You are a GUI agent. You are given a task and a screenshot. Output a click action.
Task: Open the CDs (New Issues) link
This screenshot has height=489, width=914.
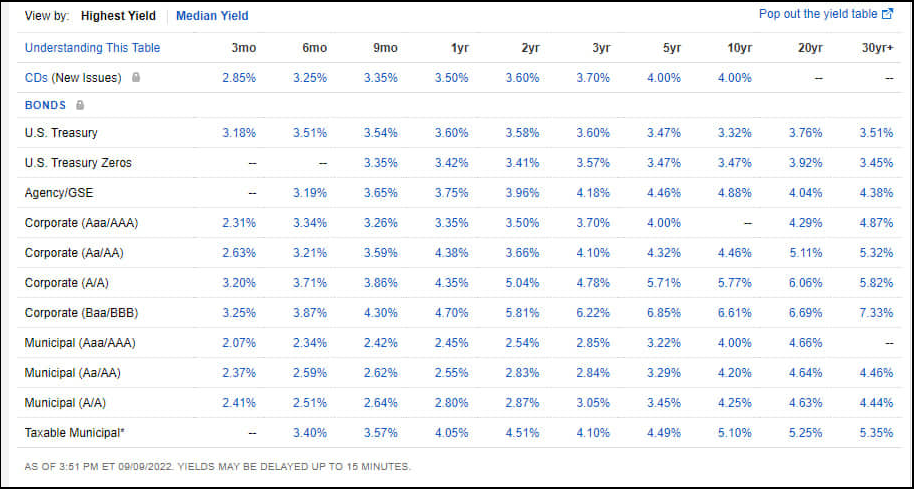(73, 77)
